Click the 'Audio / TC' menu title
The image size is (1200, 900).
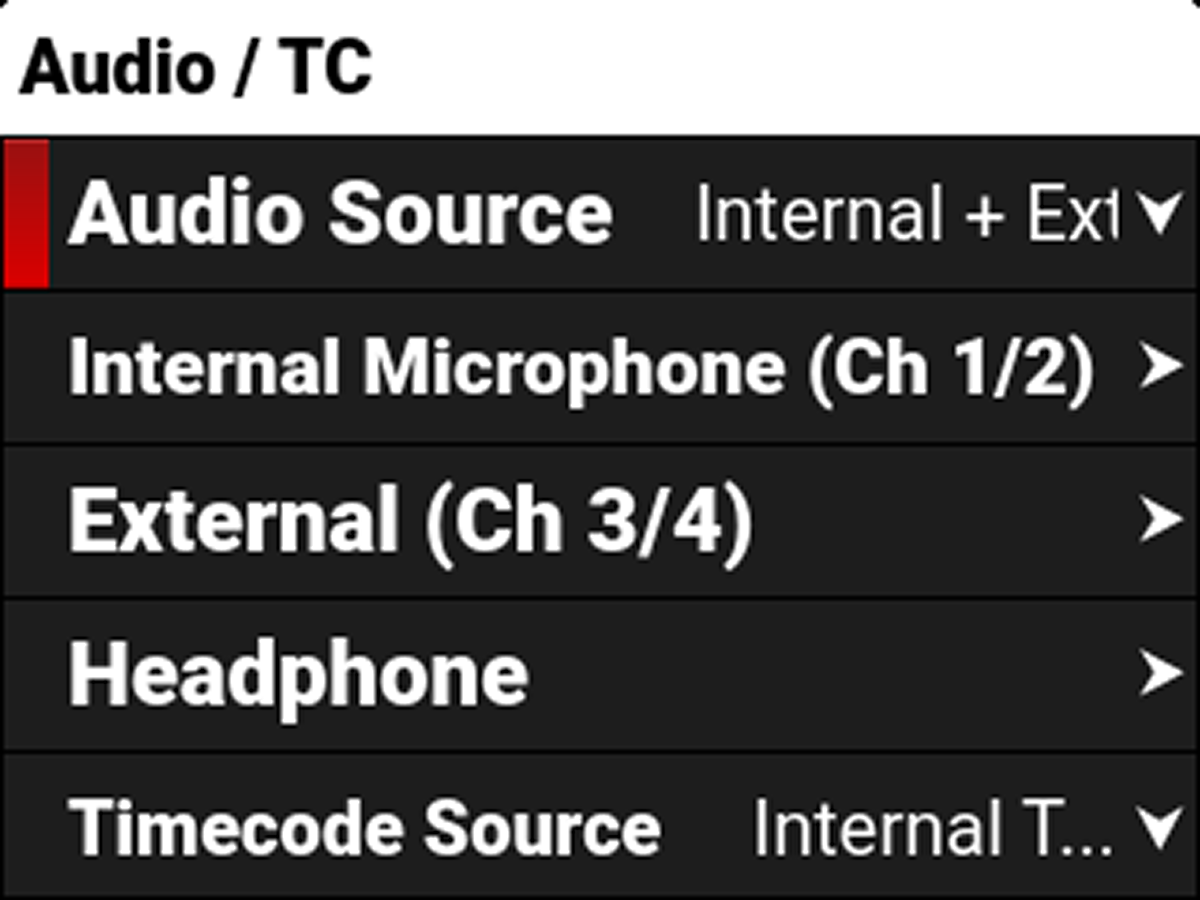pyautogui.click(x=196, y=68)
